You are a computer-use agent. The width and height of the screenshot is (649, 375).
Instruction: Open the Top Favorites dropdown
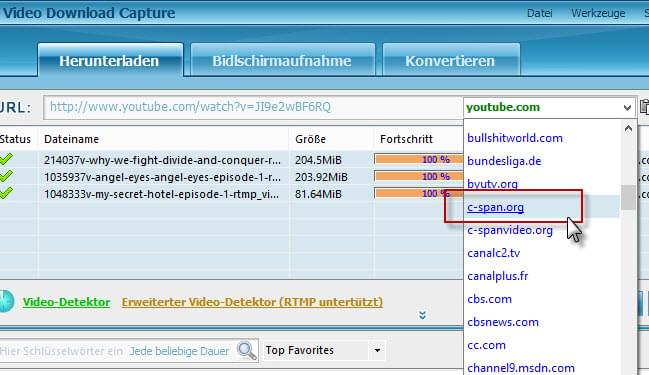(x=324, y=350)
